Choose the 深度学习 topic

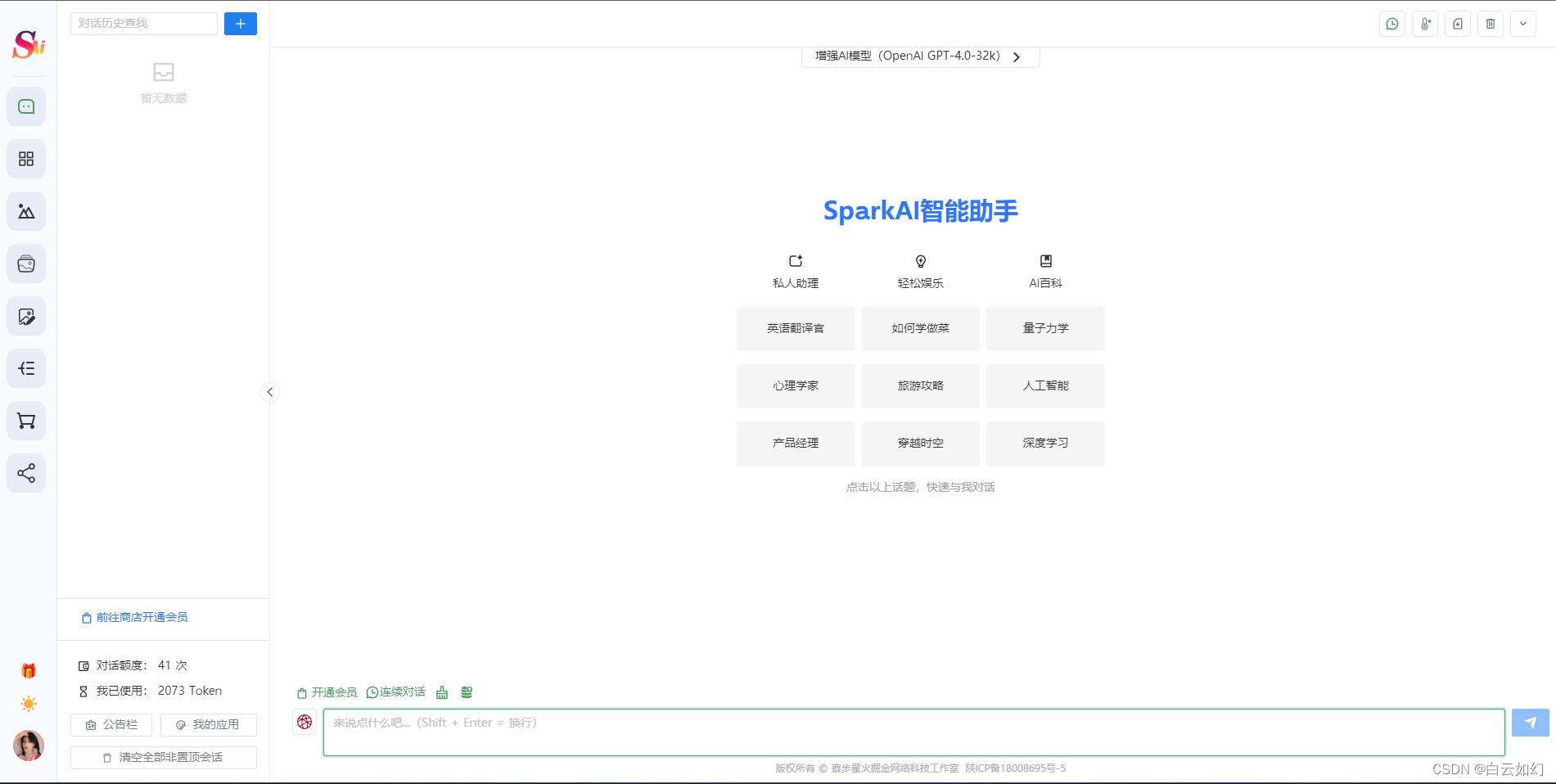[x=1045, y=443]
